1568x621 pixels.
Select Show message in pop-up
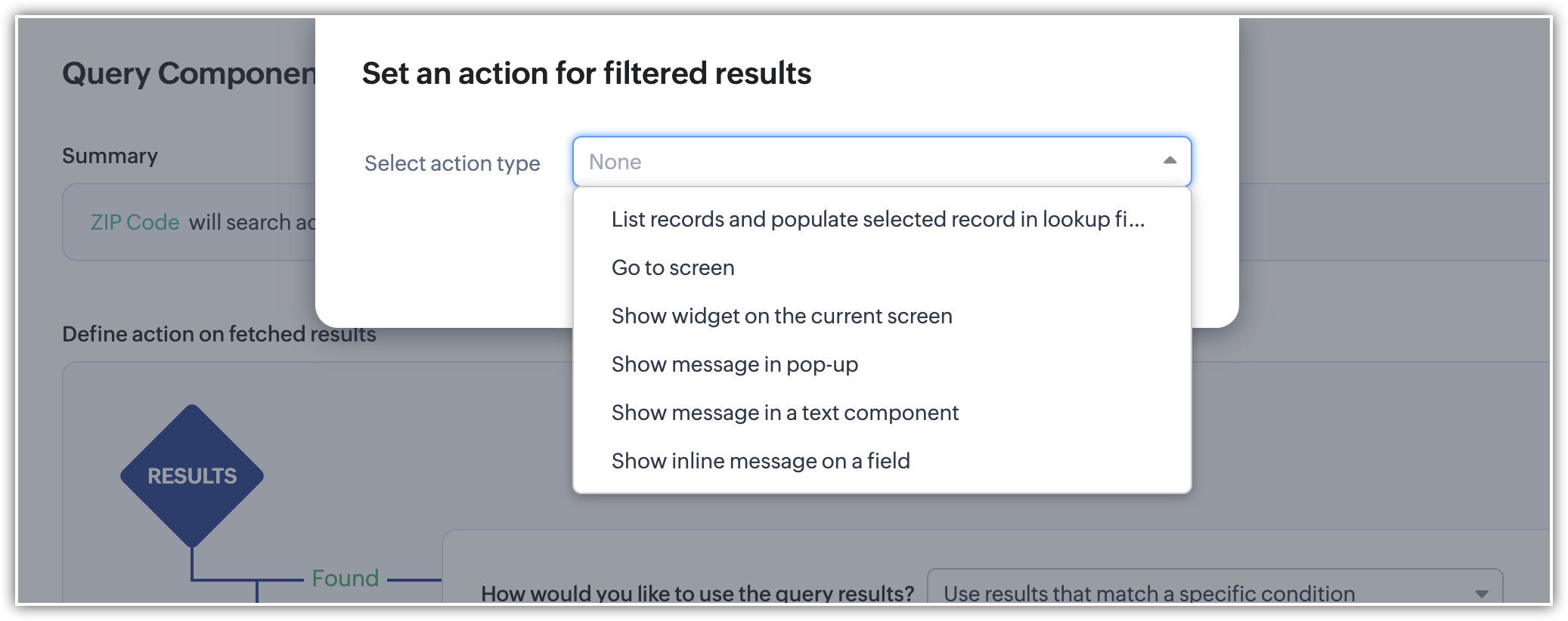734,364
